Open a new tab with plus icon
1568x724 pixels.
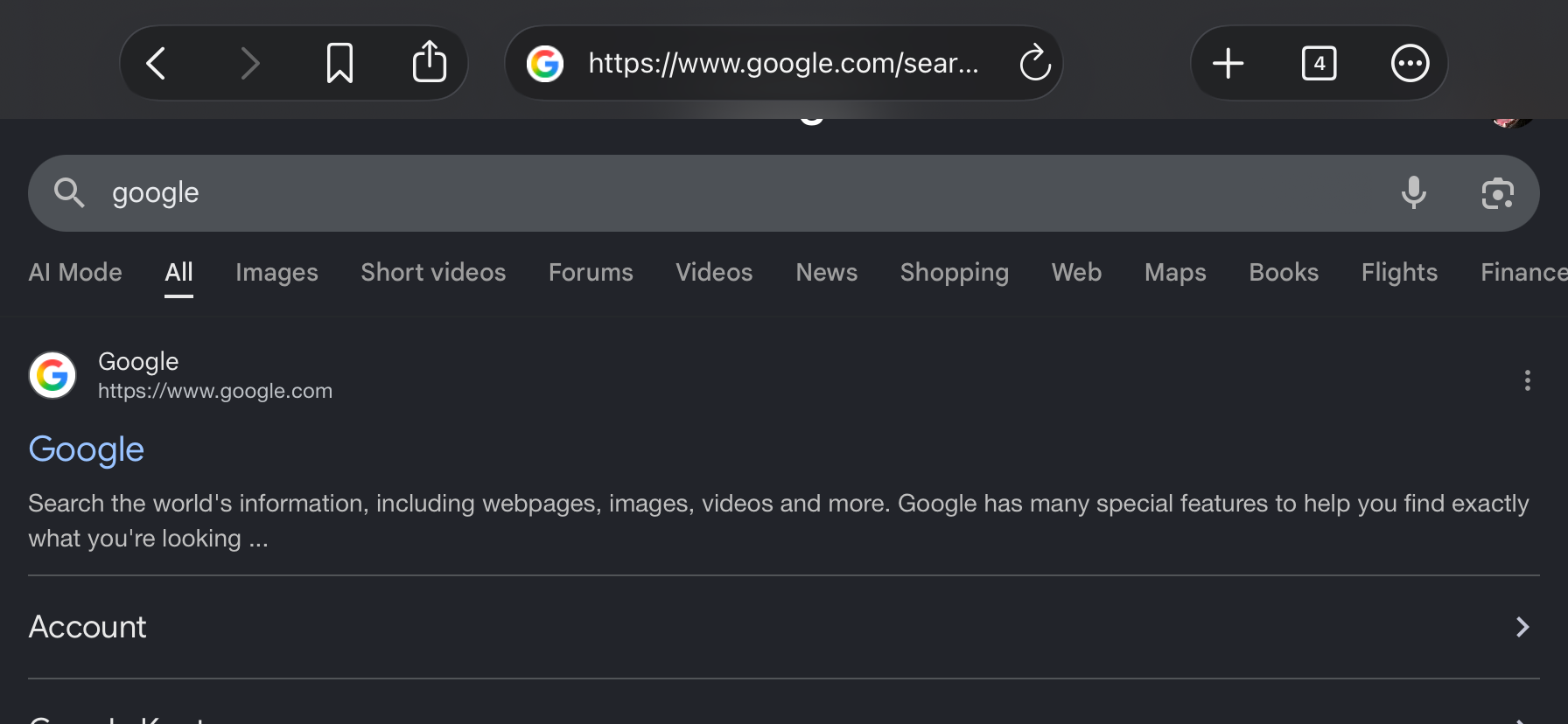click(1228, 63)
